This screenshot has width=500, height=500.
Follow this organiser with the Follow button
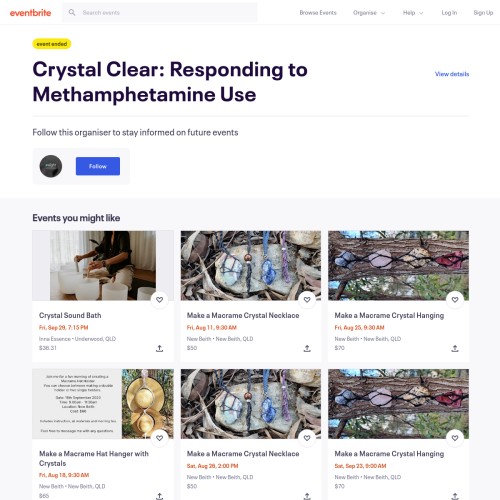98,166
